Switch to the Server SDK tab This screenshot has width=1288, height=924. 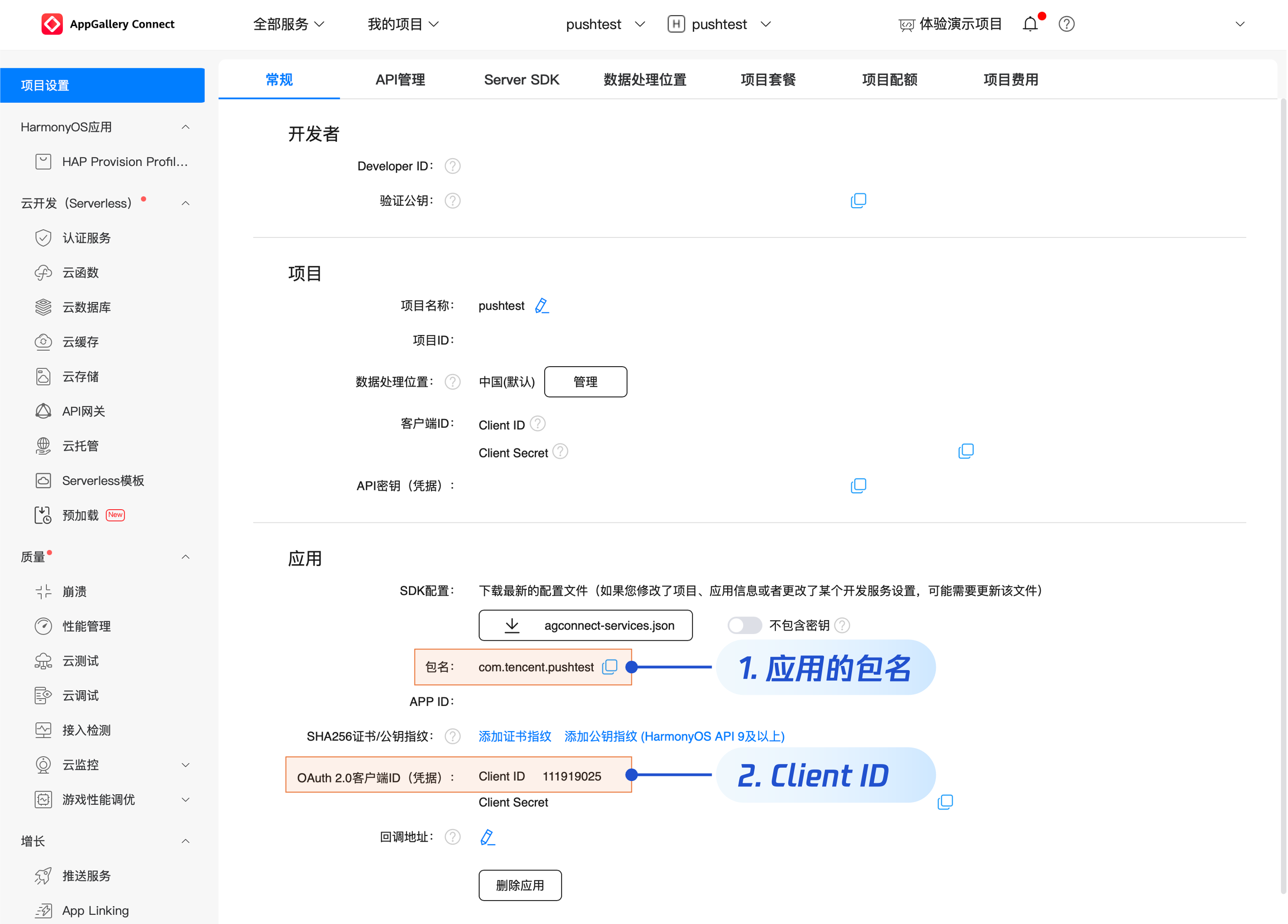click(521, 80)
